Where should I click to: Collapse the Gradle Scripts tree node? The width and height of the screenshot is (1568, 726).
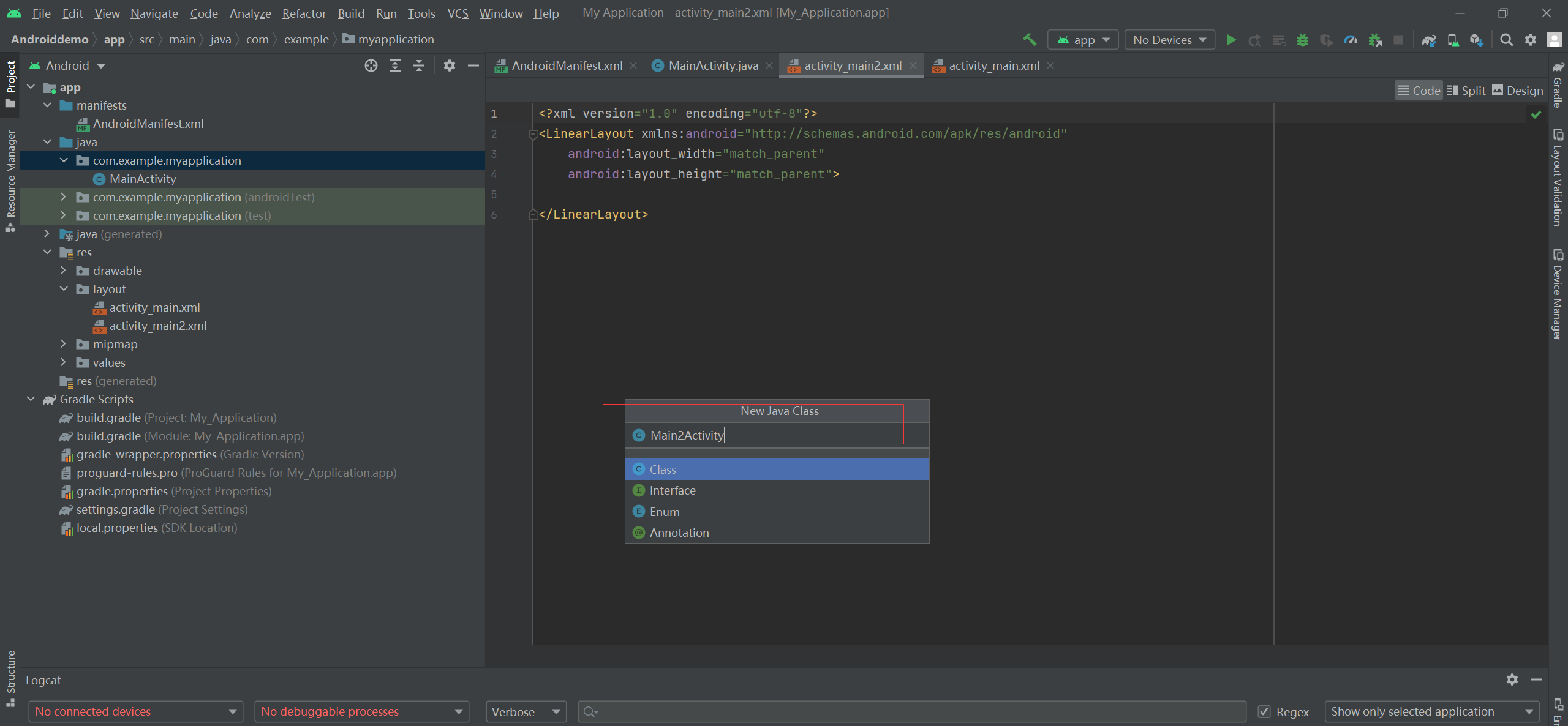point(31,399)
